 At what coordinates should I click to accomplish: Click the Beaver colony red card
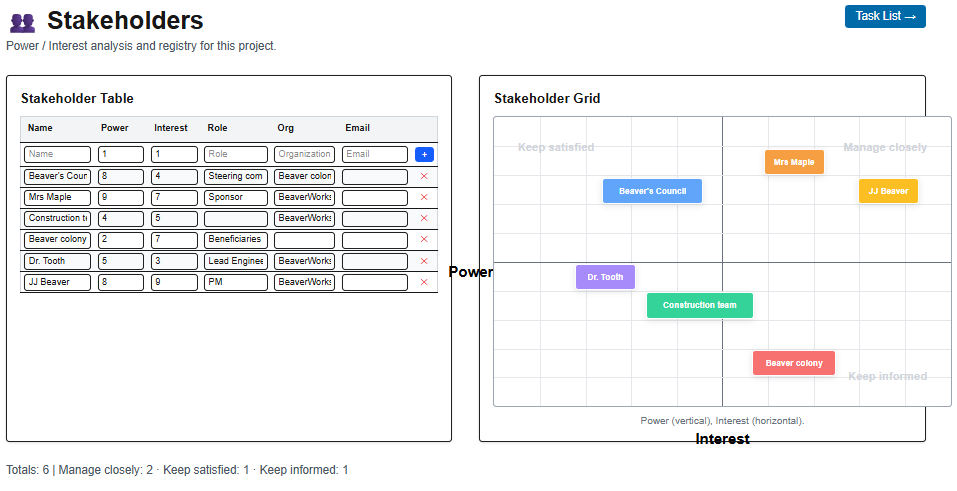coord(793,363)
